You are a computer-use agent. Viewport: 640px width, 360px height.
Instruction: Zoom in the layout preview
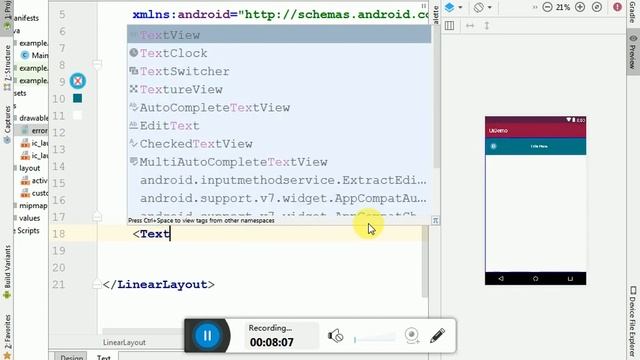[x=580, y=7]
